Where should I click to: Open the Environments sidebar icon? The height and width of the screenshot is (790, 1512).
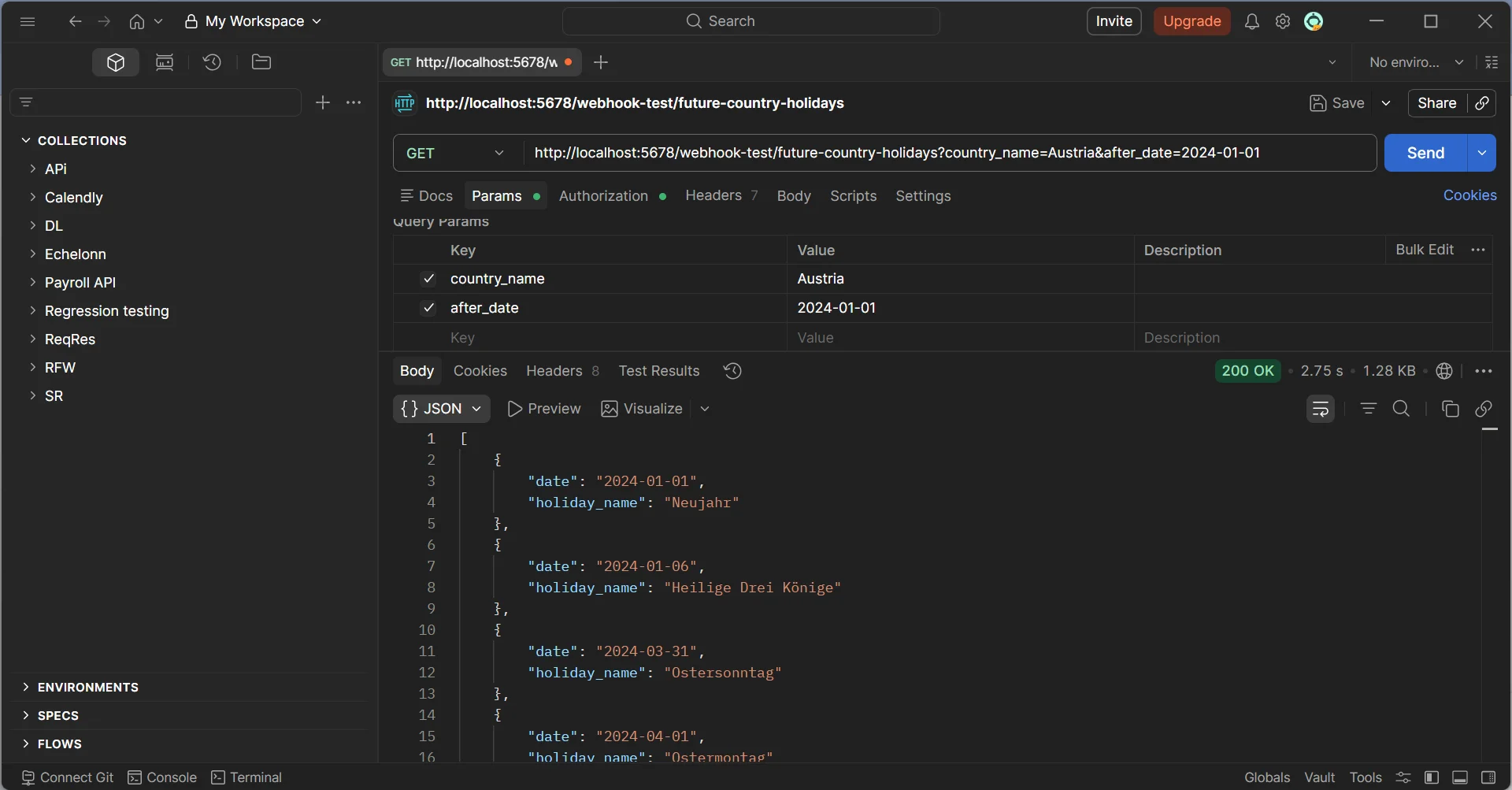[x=165, y=62]
